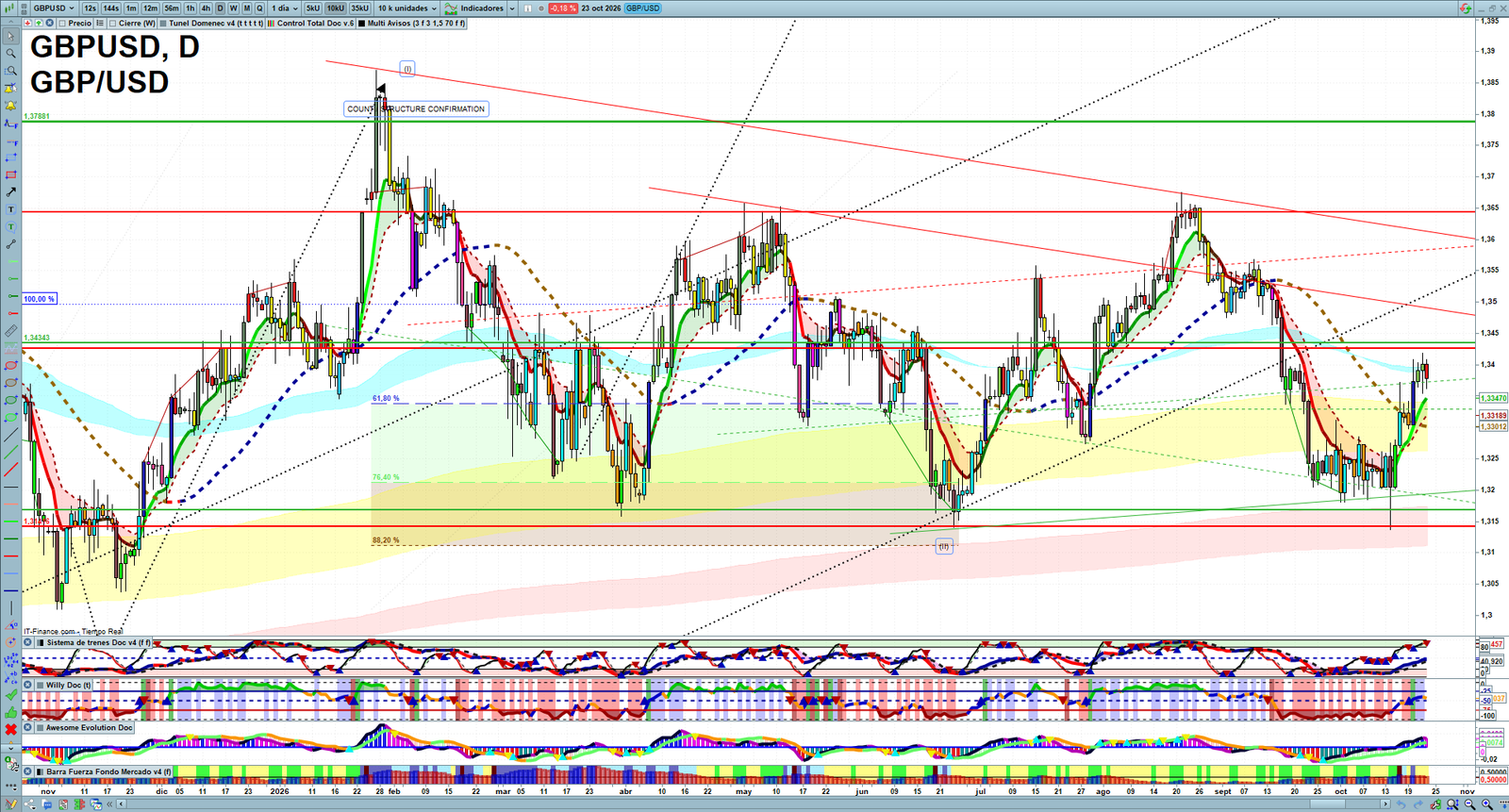Click the green checkmark sidebar icon
The height and width of the screenshot is (812, 1509).
[x=10, y=695]
